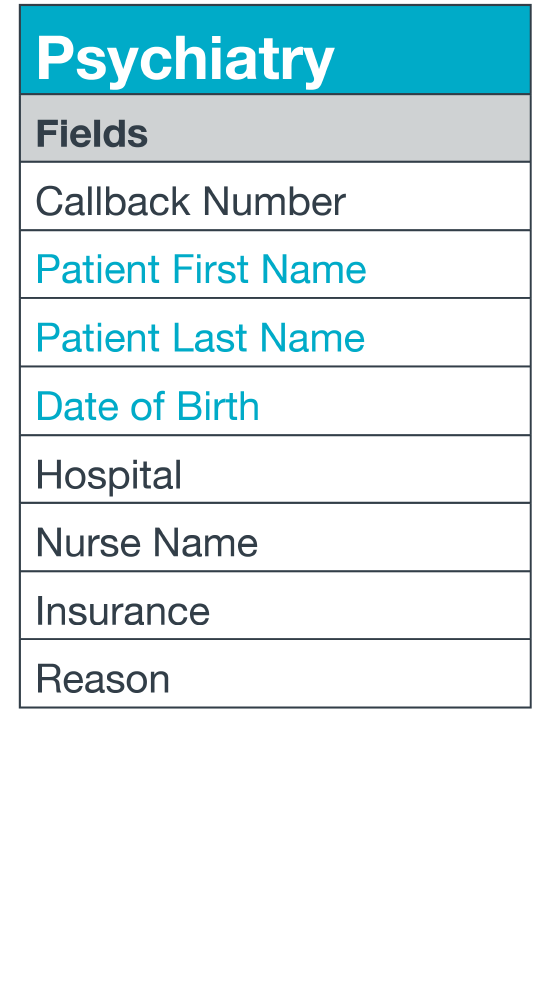
Task: Click the Psychiatry table title
Action: [185, 58]
